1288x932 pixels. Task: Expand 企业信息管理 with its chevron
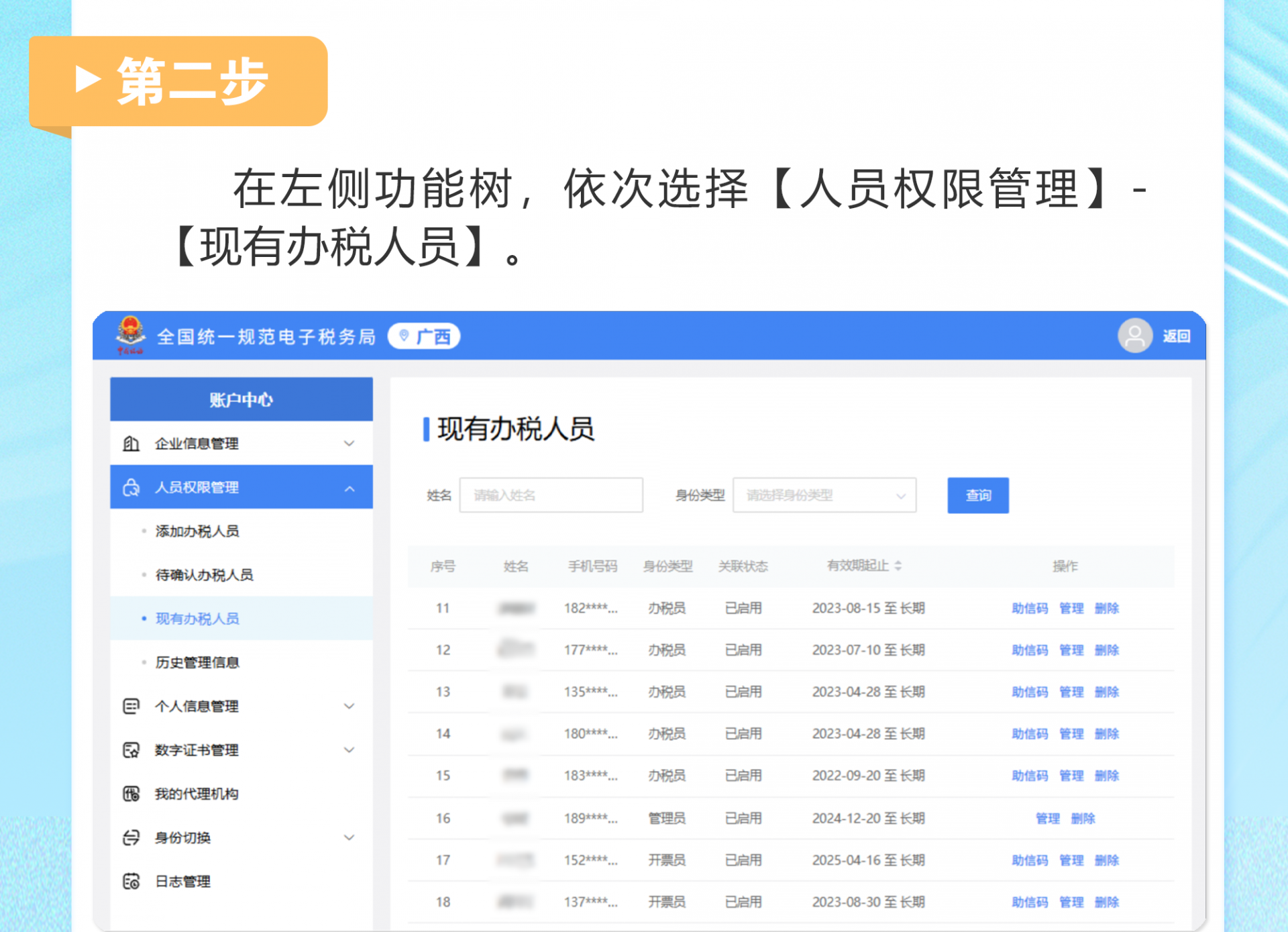[x=349, y=444]
